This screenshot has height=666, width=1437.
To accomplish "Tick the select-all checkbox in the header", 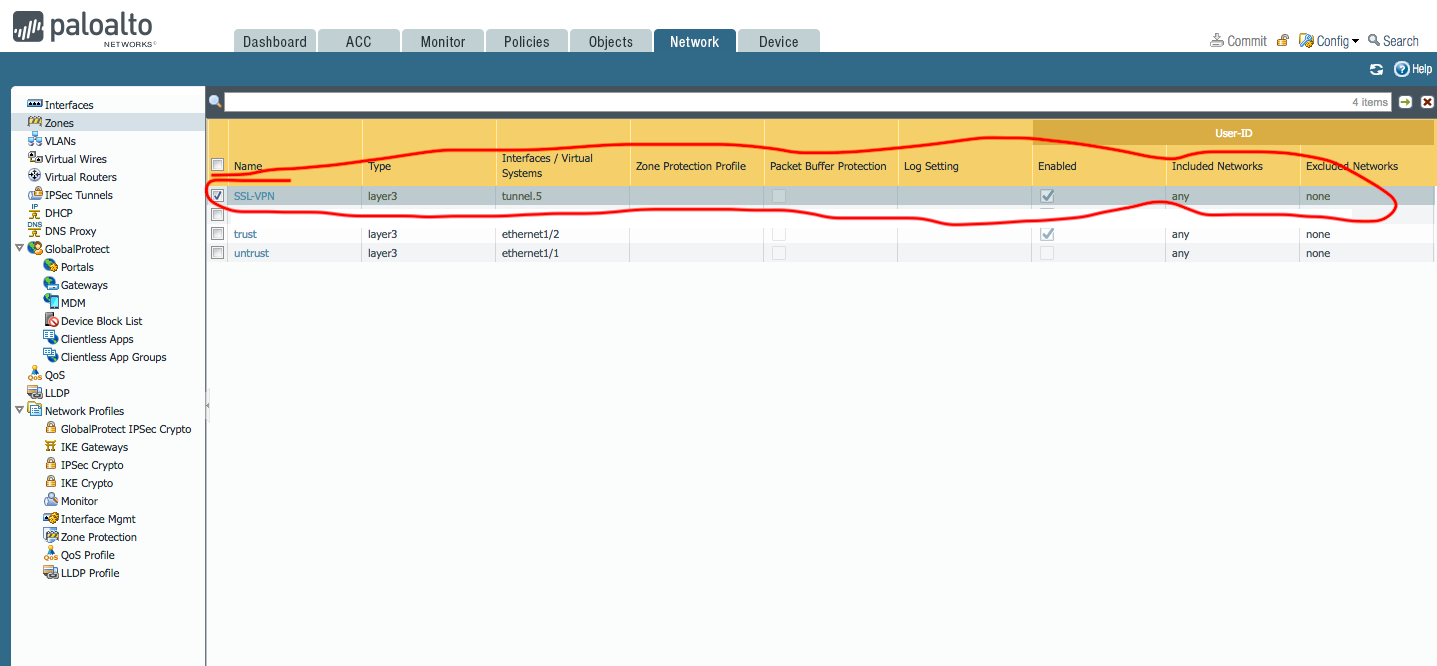I will [217, 165].
